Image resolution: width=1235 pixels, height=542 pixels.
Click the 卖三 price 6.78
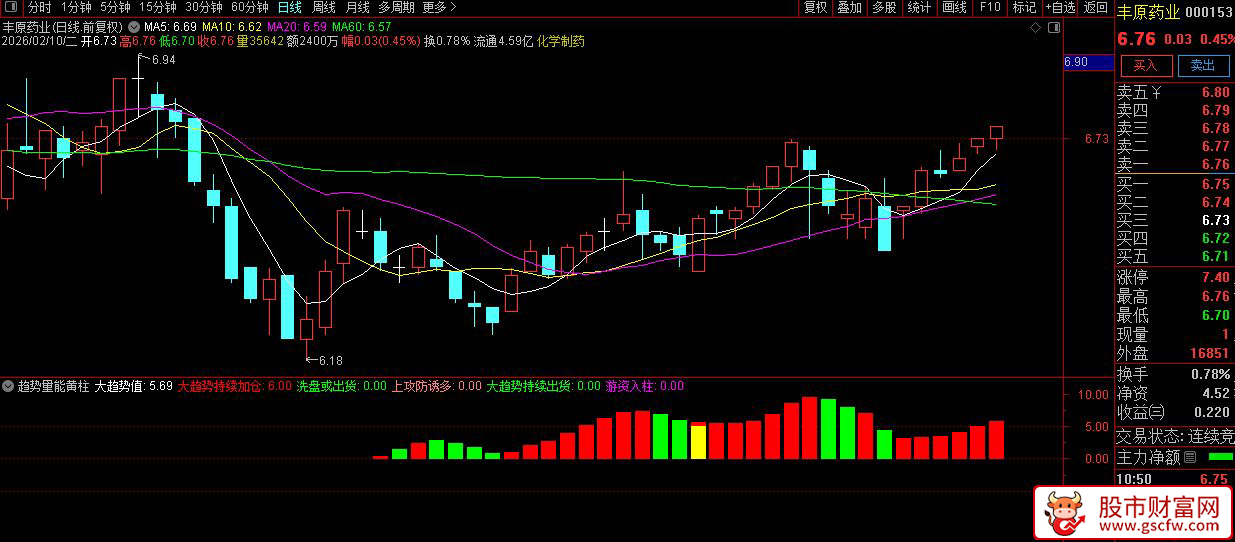tap(1215, 129)
